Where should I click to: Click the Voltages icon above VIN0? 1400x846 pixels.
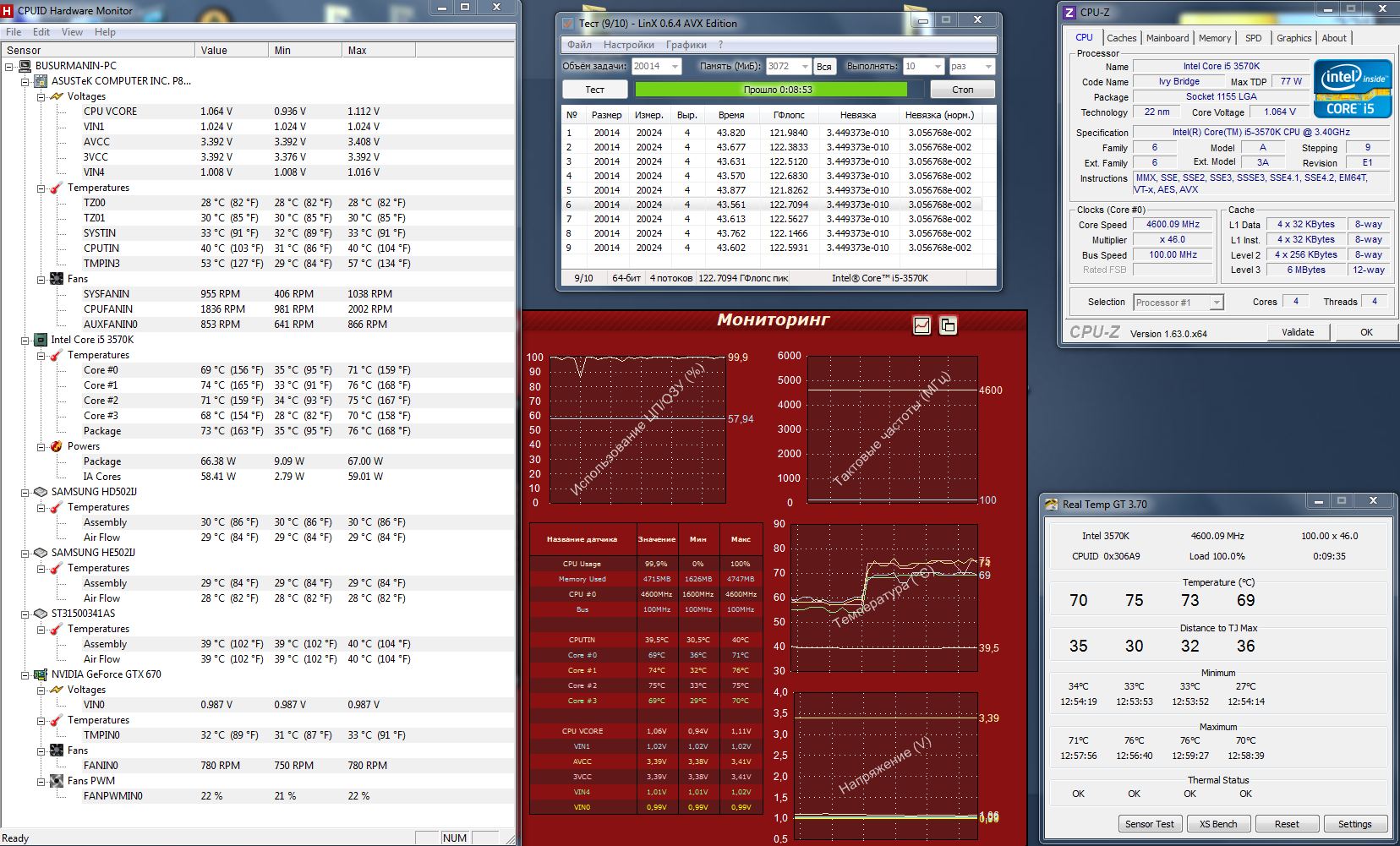click(57, 690)
